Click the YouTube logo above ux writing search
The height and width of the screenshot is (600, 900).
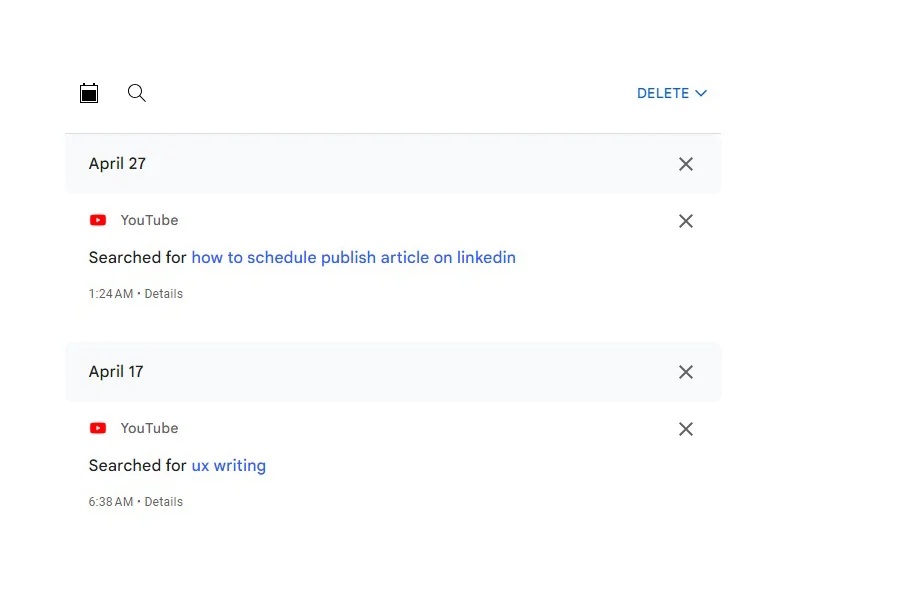(98, 428)
